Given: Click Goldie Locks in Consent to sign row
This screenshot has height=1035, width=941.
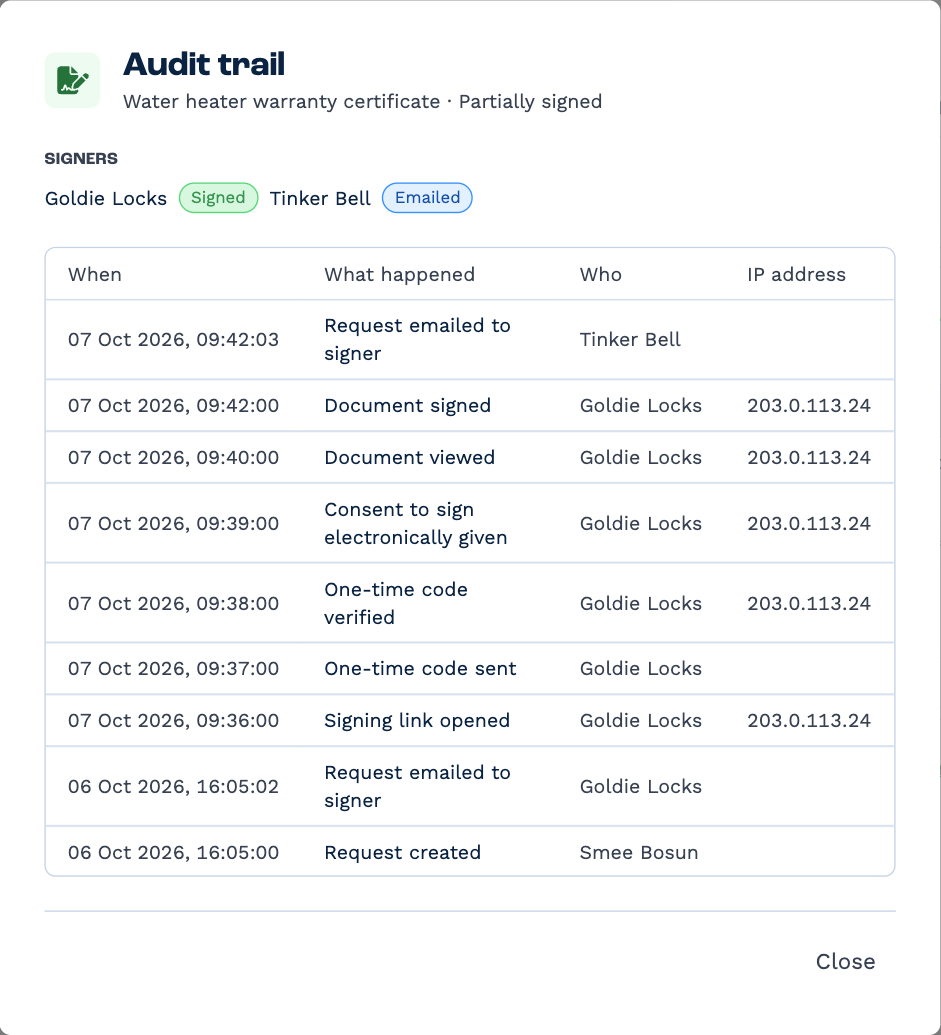Looking at the screenshot, I should pyautogui.click(x=641, y=523).
